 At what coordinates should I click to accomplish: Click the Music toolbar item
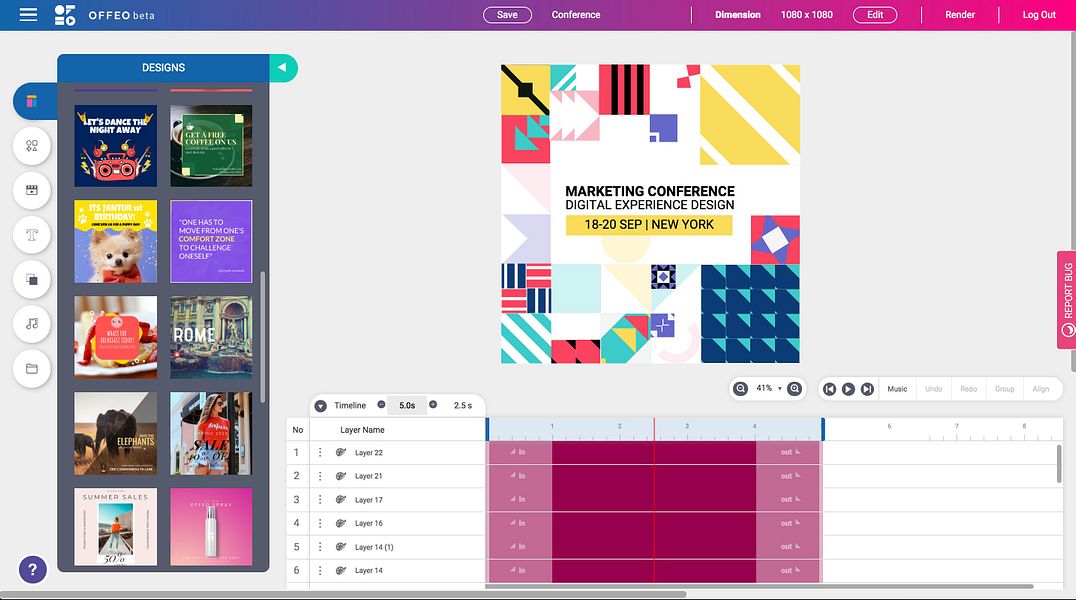click(x=897, y=389)
